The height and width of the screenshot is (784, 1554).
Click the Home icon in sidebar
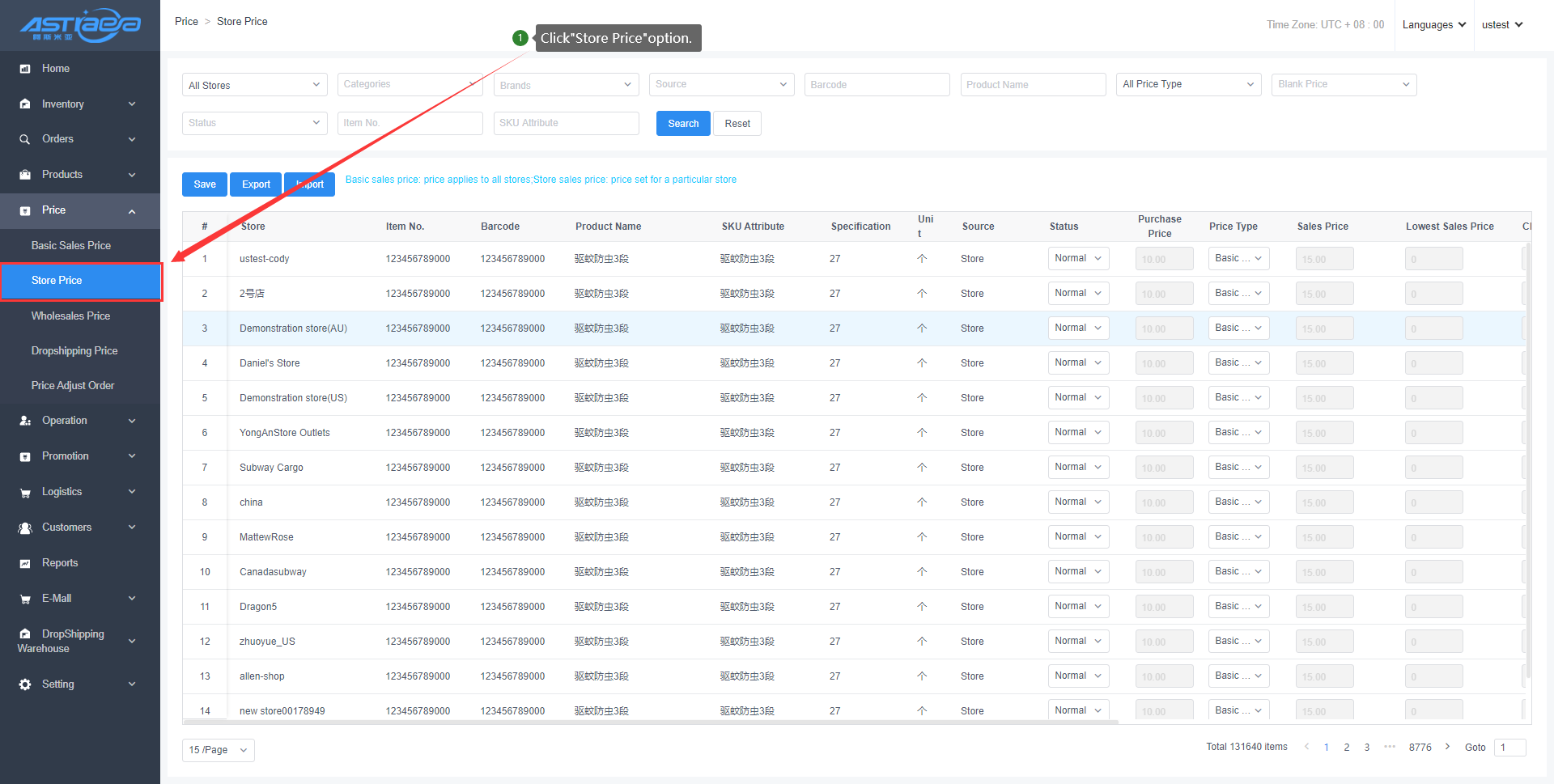[25, 69]
